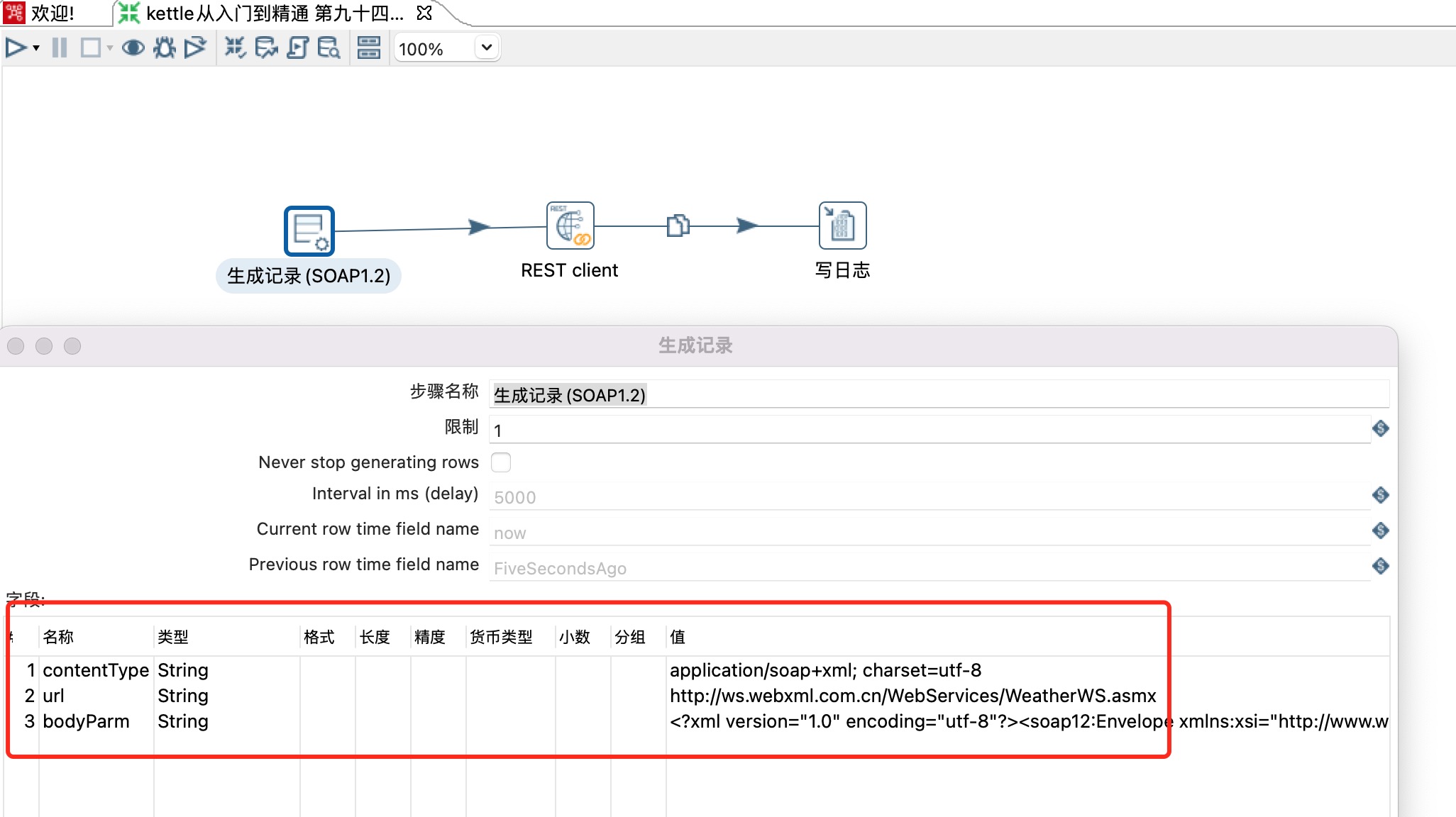Switch to the 欢迎! tab

(x=51, y=13)
